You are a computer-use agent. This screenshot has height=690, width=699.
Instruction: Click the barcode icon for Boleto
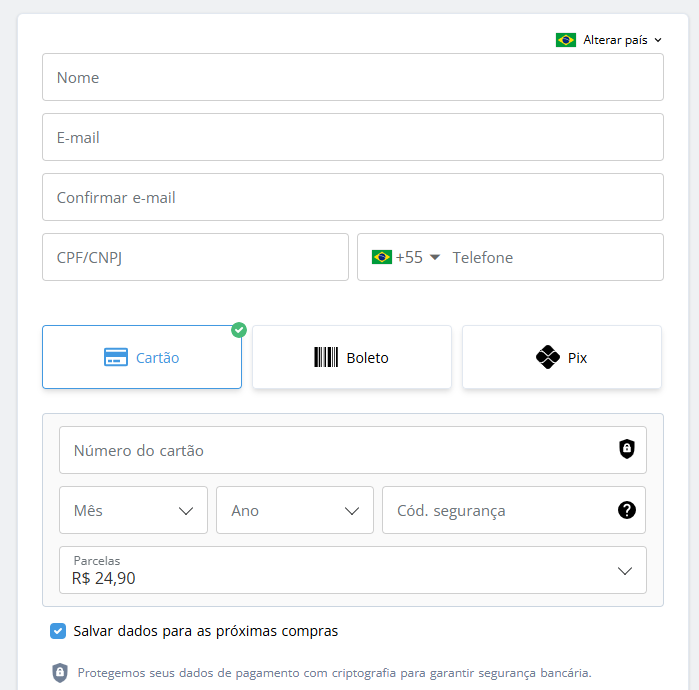(x=326, y=357)
